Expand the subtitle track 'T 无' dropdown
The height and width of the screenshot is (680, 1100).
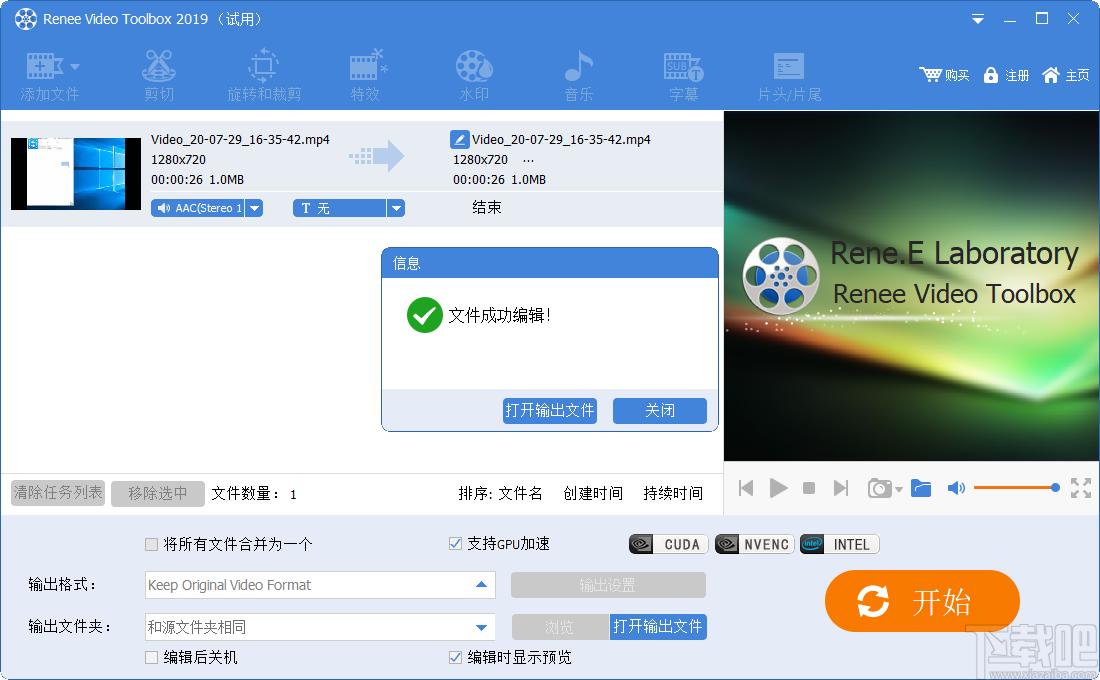[x=396, y=208]
